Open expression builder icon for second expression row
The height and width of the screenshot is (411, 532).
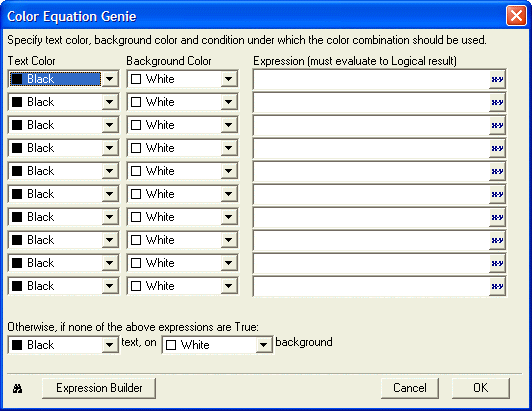coord(497,102)
